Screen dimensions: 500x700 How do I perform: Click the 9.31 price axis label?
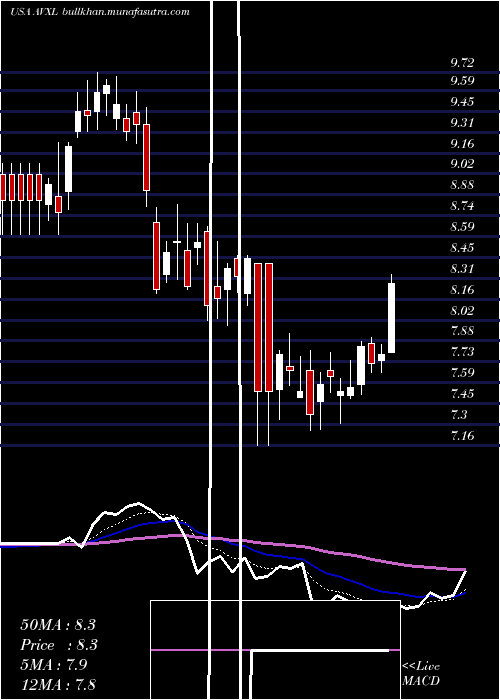pos(462,122)
